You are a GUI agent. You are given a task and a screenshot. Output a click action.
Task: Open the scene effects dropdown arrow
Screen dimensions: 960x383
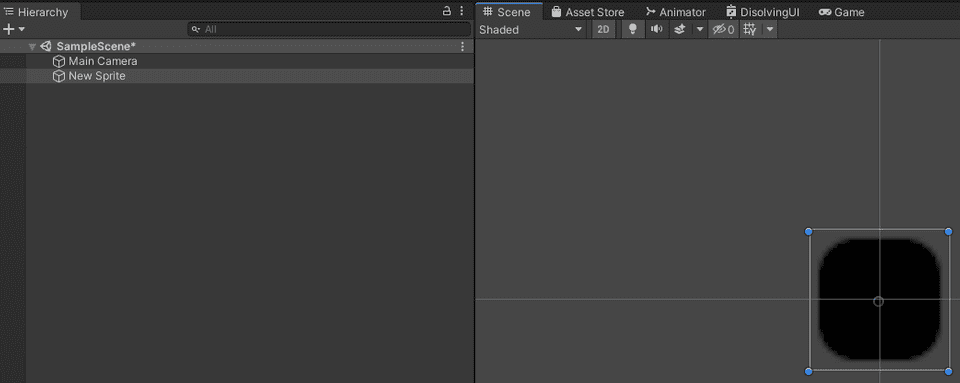700,29
